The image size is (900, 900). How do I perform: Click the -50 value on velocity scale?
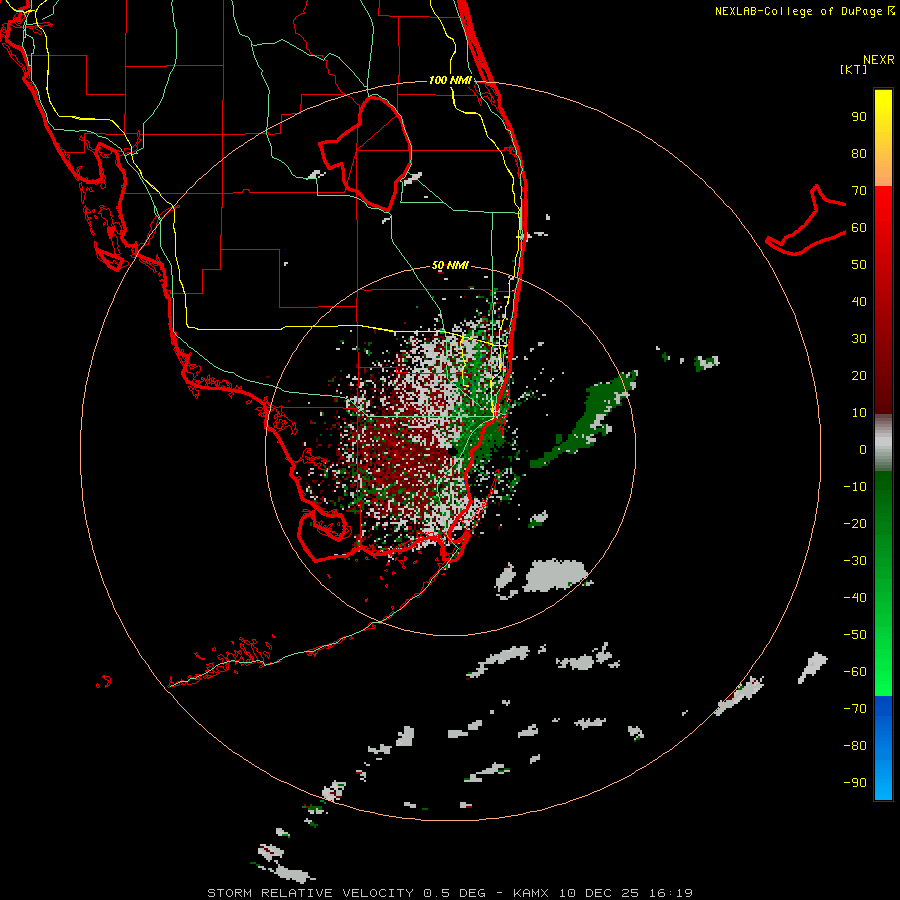coord(855,635)
